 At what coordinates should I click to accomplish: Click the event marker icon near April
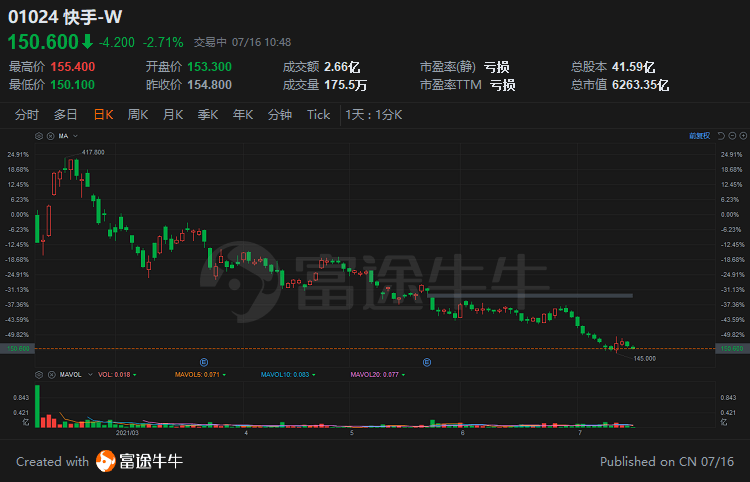(x=204, y=362)
